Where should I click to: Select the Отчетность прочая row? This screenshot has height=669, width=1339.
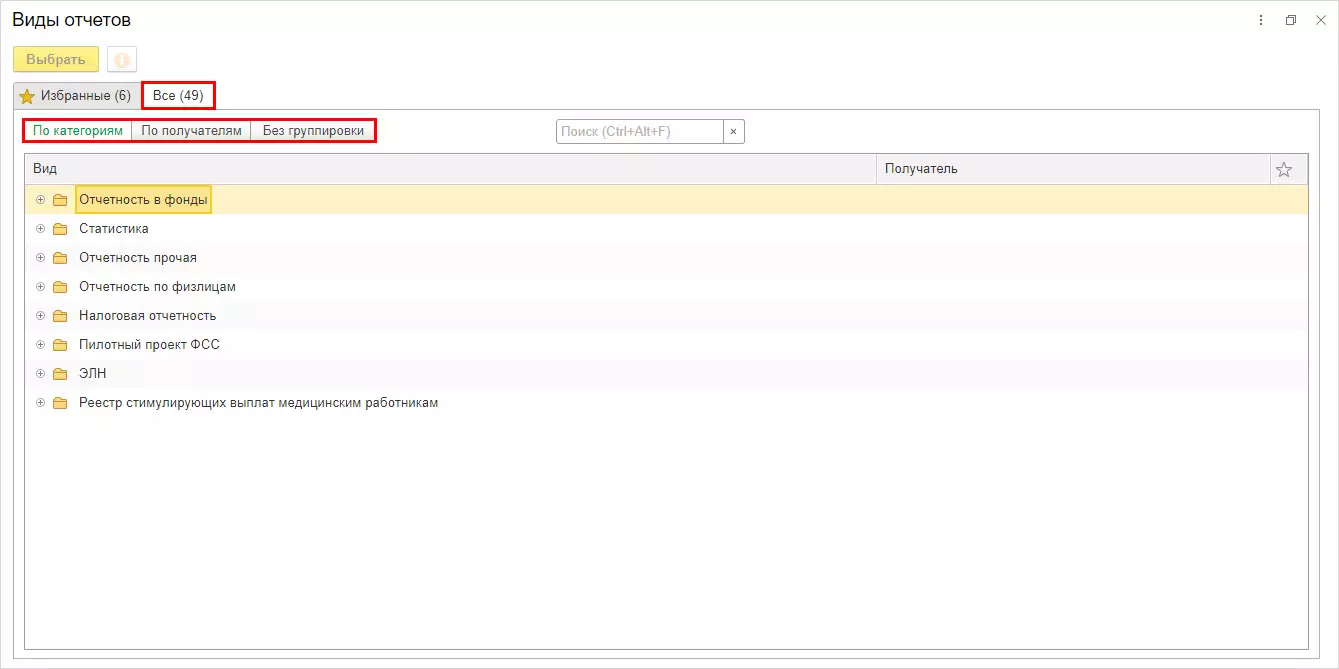(666, 258)
